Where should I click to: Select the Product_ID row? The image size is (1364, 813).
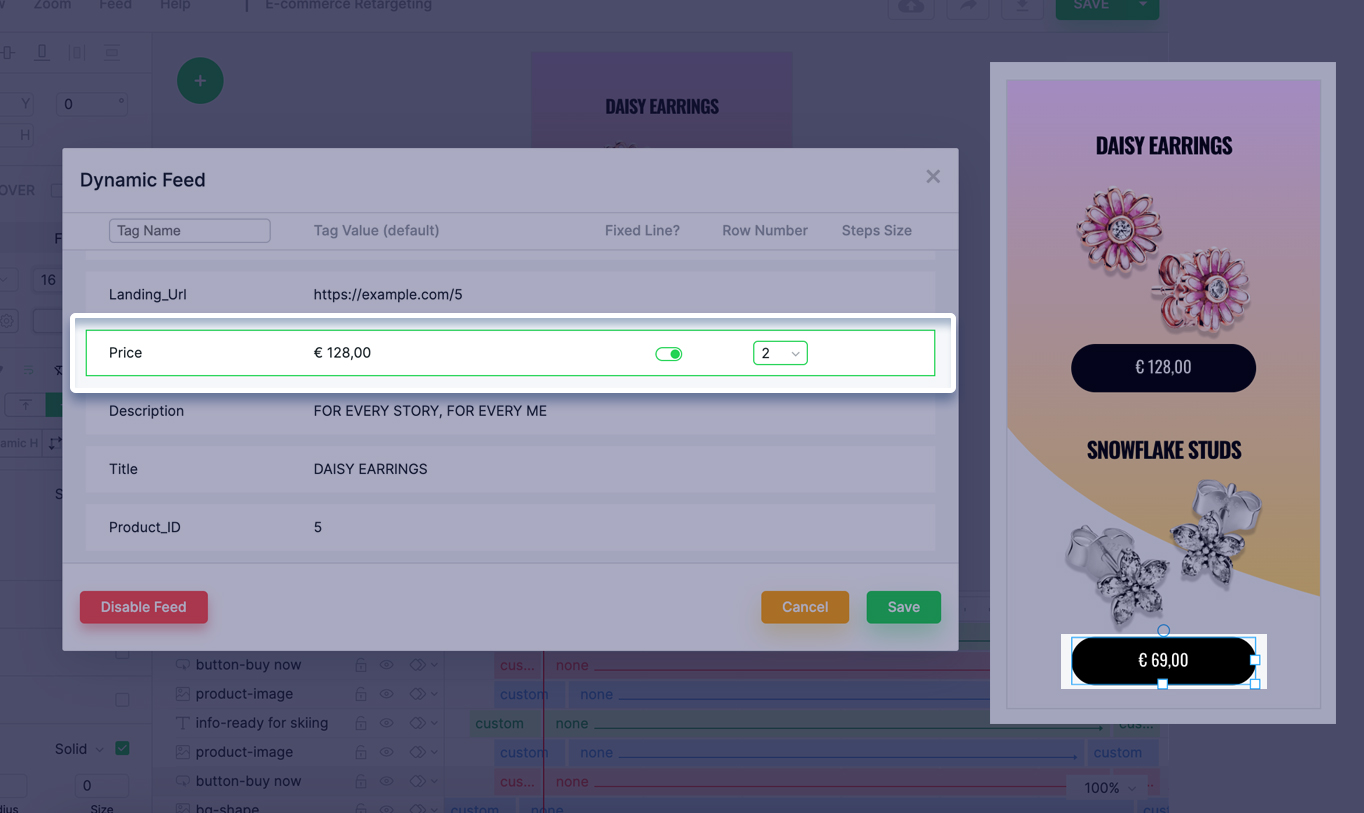[510, 527]
